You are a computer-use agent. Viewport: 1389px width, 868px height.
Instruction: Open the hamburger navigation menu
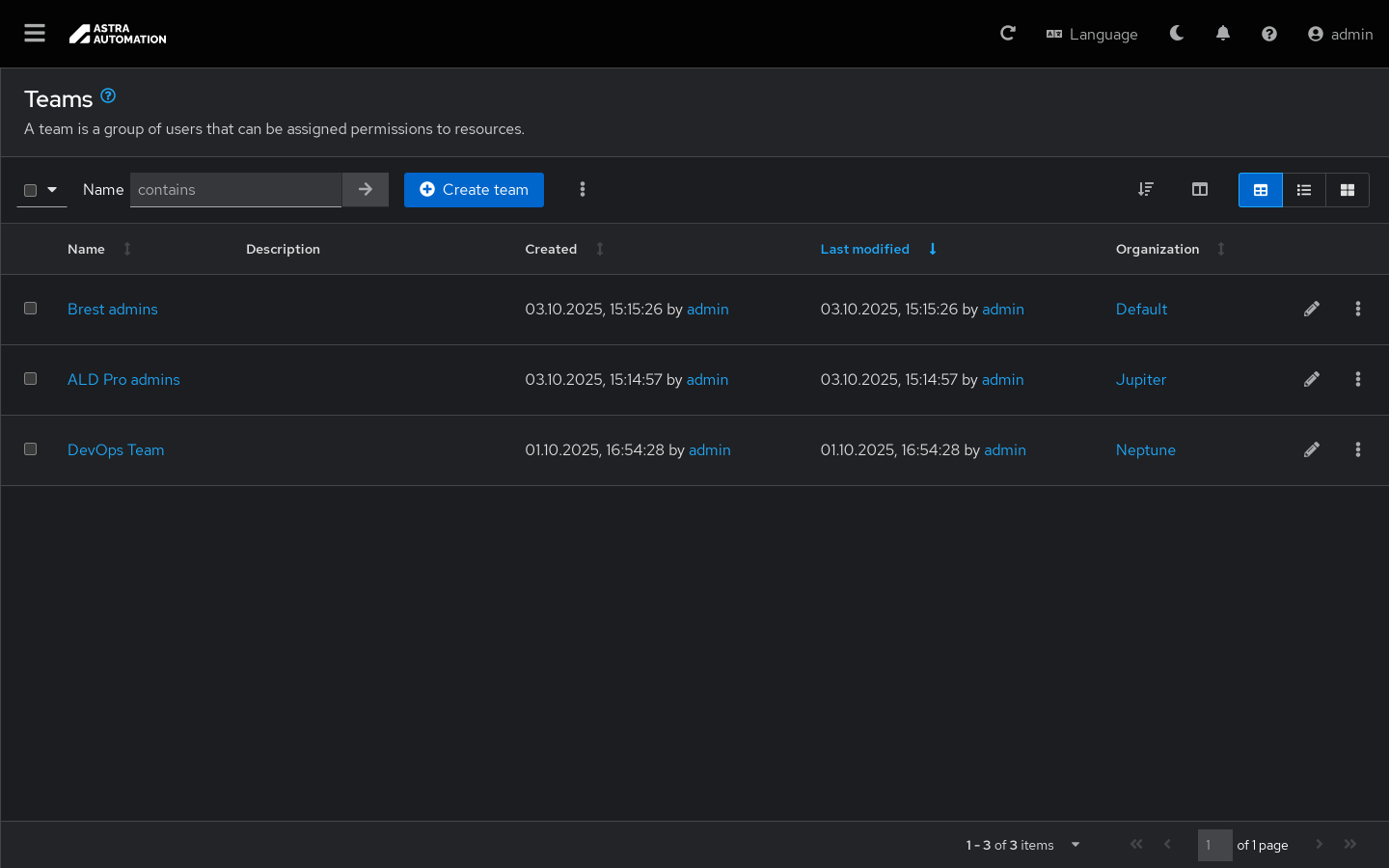[35, 34]
